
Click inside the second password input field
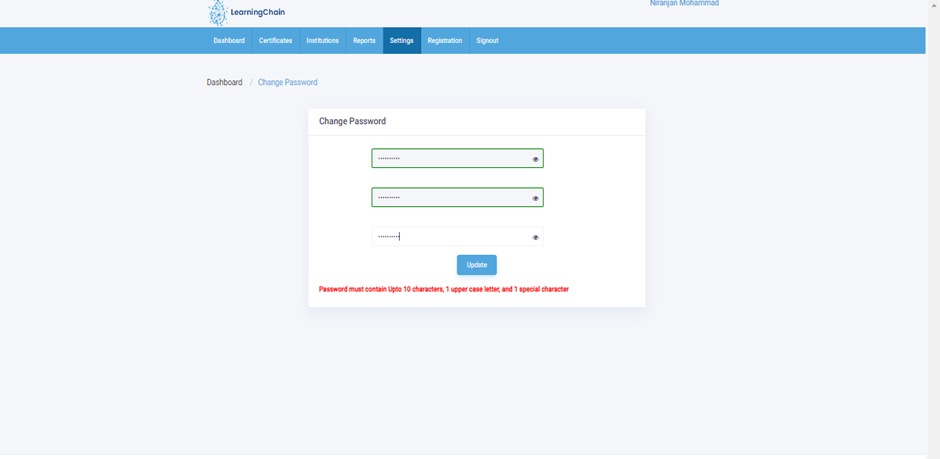pyautogui.click(x=450, y=198)
